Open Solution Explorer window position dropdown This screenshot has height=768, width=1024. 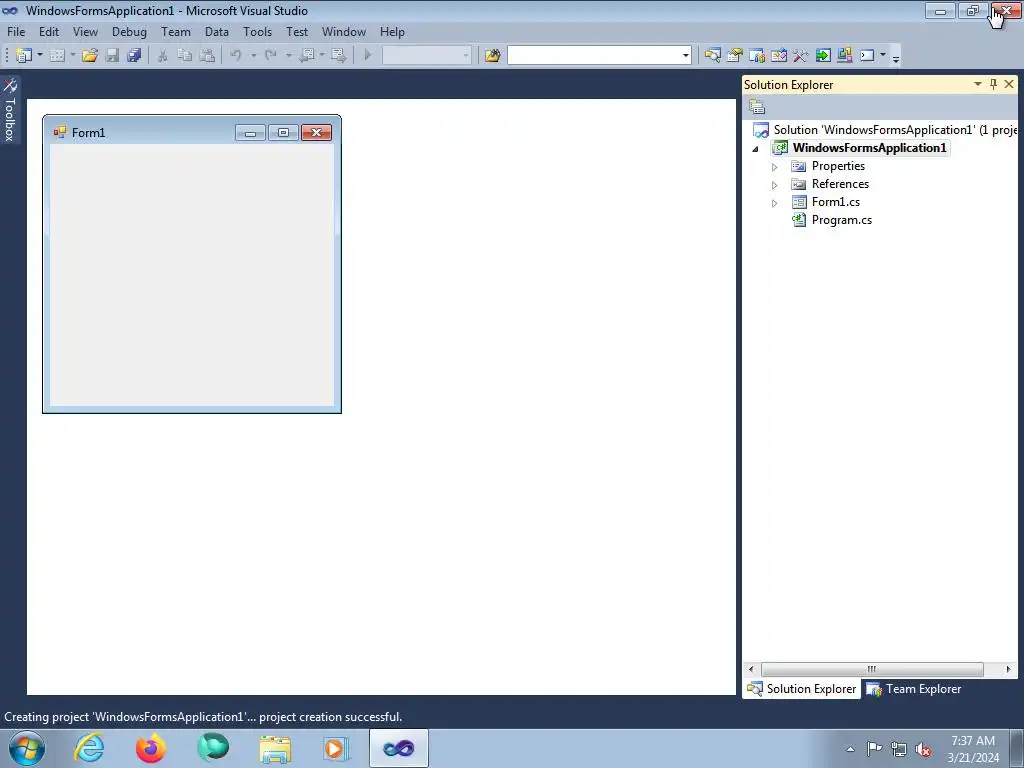[x=978, y=84]
